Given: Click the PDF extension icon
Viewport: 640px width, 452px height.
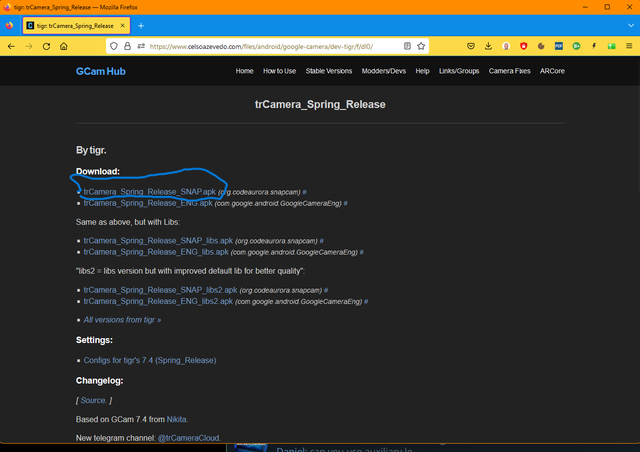Looking at the screenshot, I should 559,46.
